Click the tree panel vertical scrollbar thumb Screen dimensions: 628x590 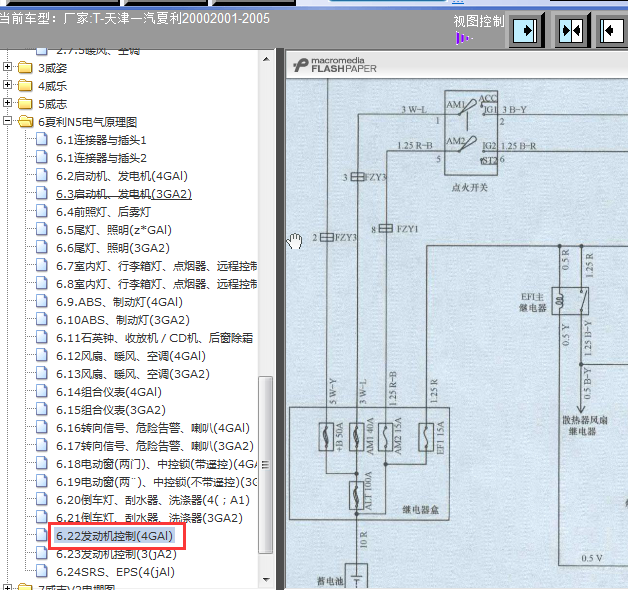pos(266,465)
